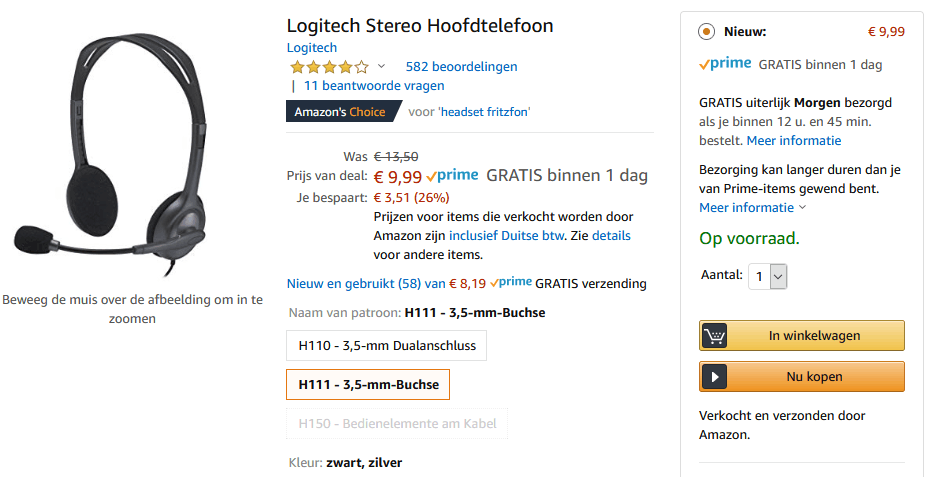
Task: Click the prime logo in the buy box
Action: [x=725, y=64]
